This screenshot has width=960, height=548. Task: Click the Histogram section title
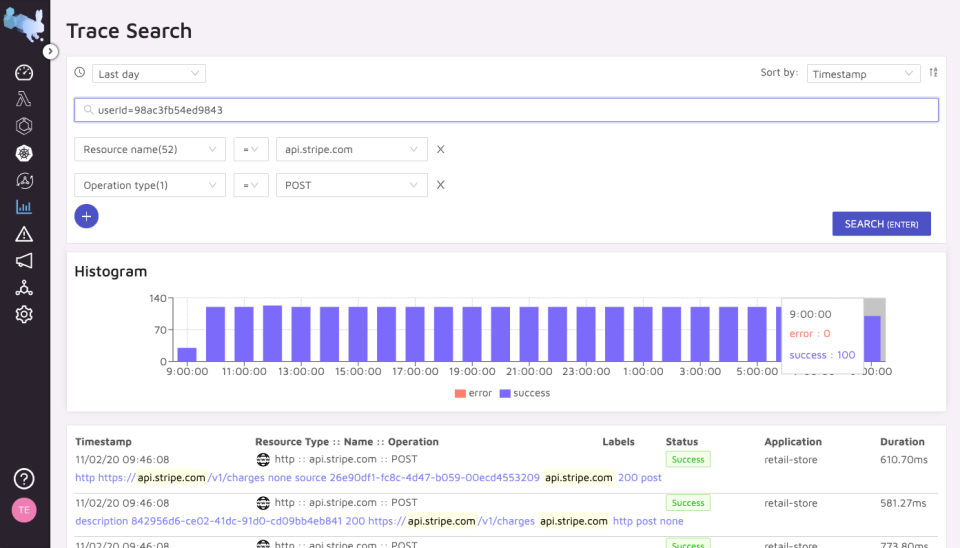[x=111, y=271]
